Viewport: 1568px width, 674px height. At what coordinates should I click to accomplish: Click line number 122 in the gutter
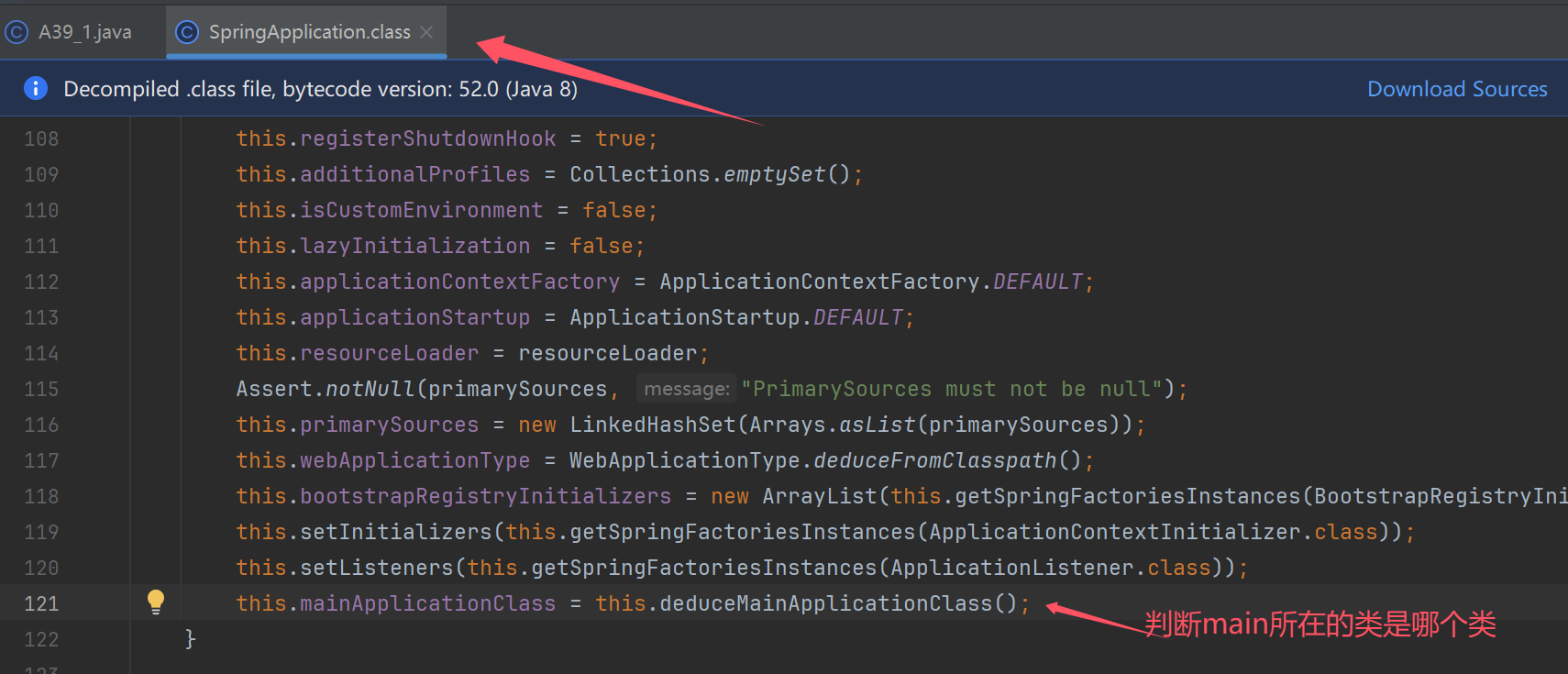[41, 639]
